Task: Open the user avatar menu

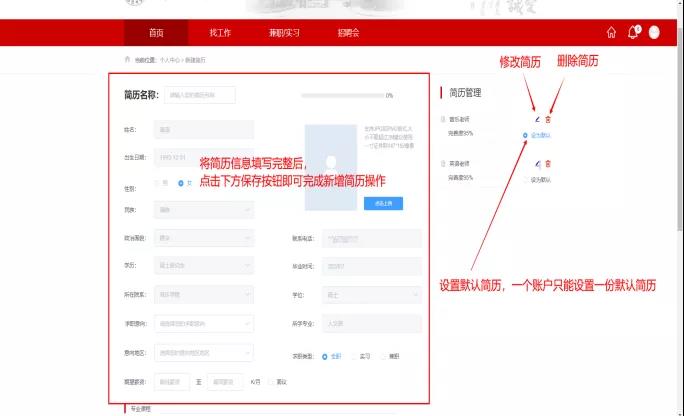Action: point(654,32)
